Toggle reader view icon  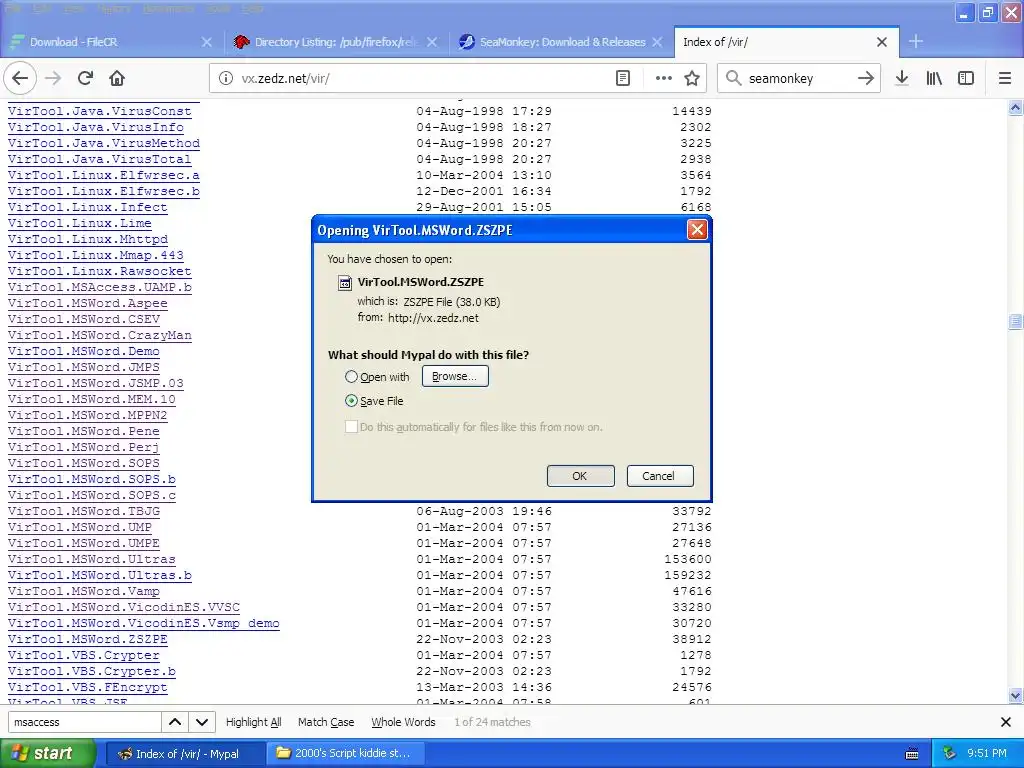coord(623,78)
